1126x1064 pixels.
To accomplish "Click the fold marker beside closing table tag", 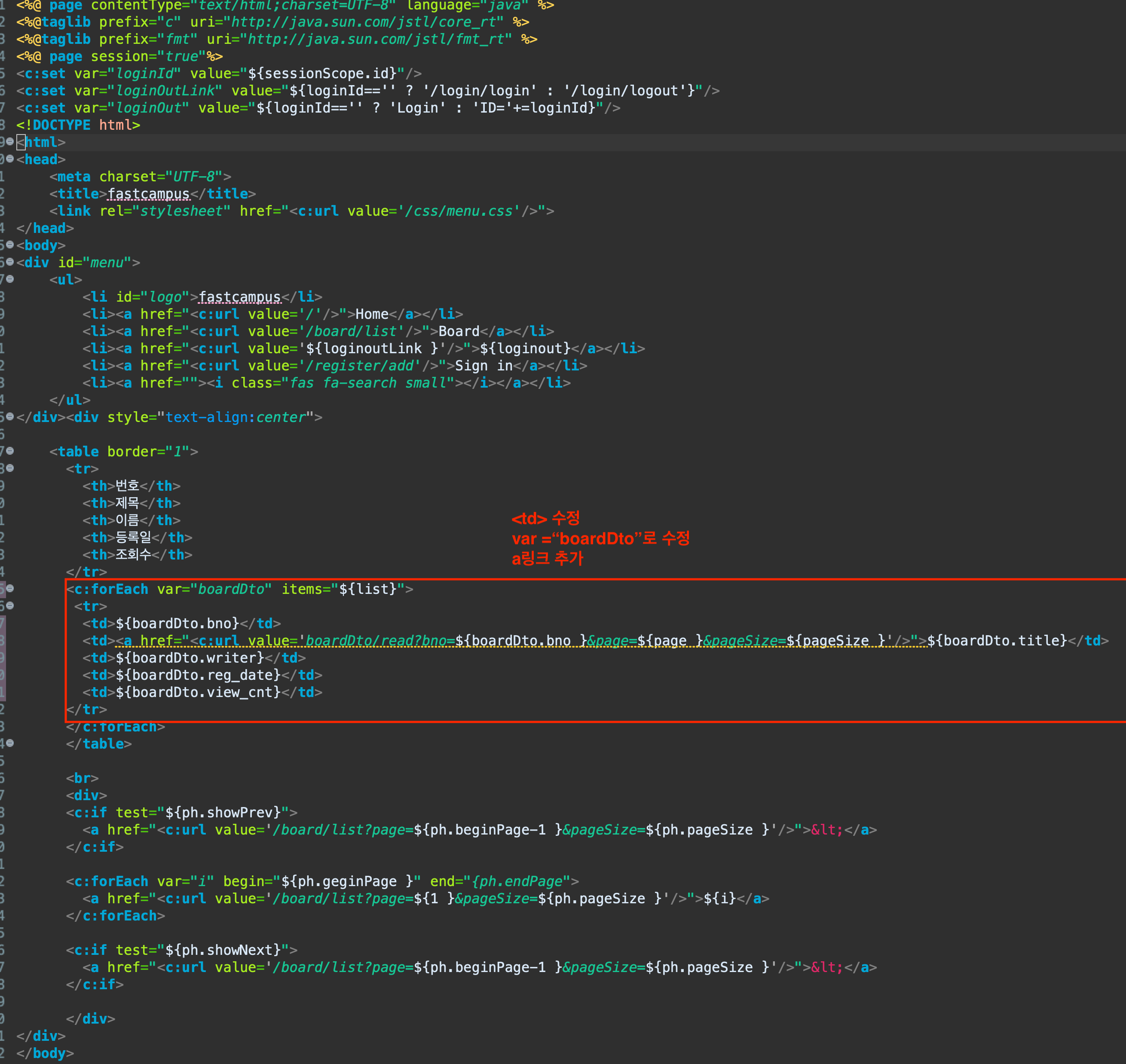I will (9, 743).
